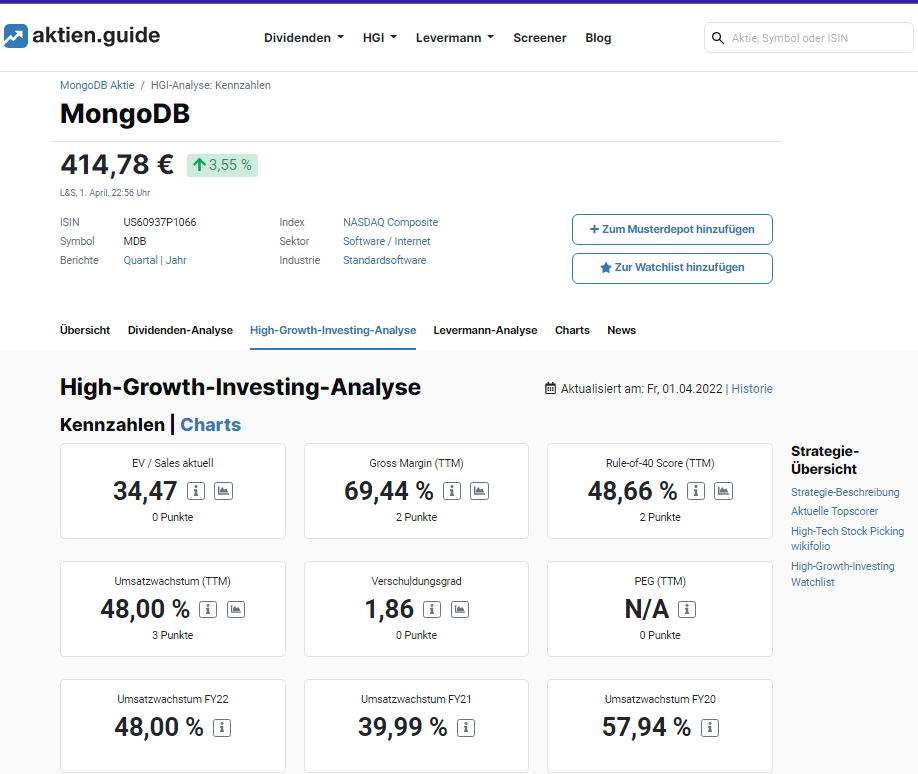Viewport: 918px width, 774px height.
Task: Switch to the Levermann-Analyse tab
Action: pos(485,330)
